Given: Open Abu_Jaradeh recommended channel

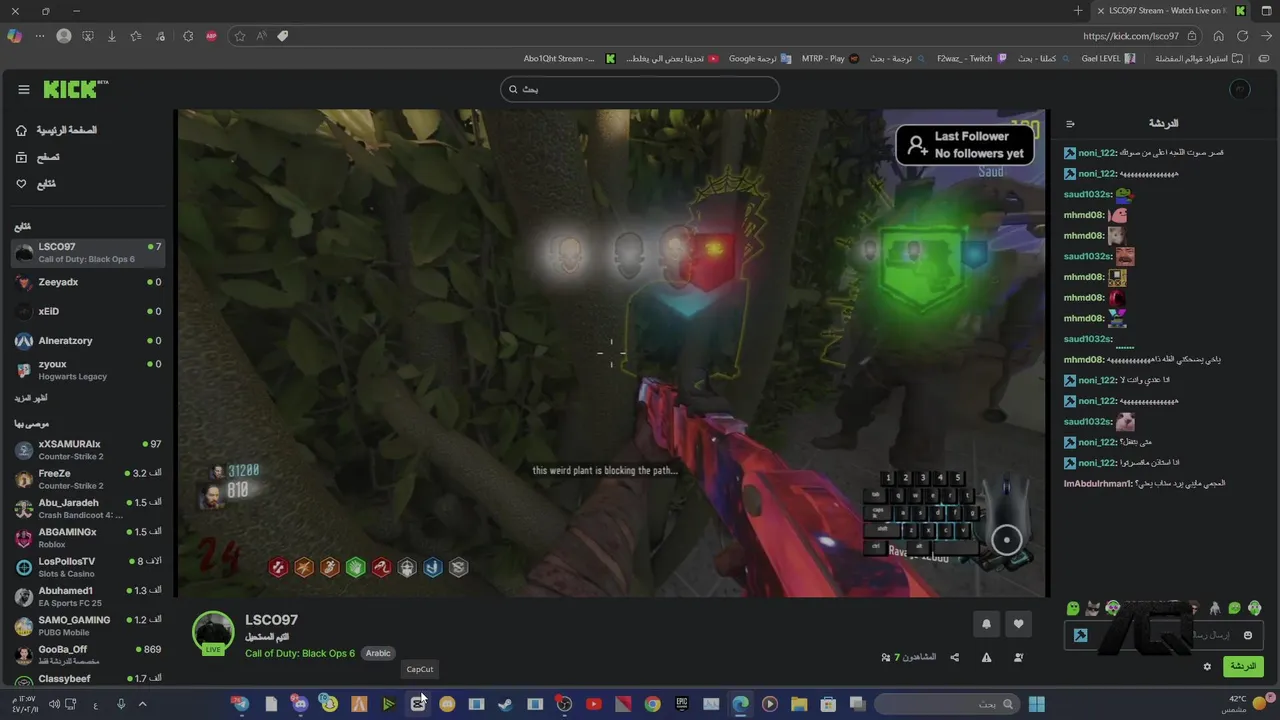Looking at the screenshot, I should pos(88,508).
